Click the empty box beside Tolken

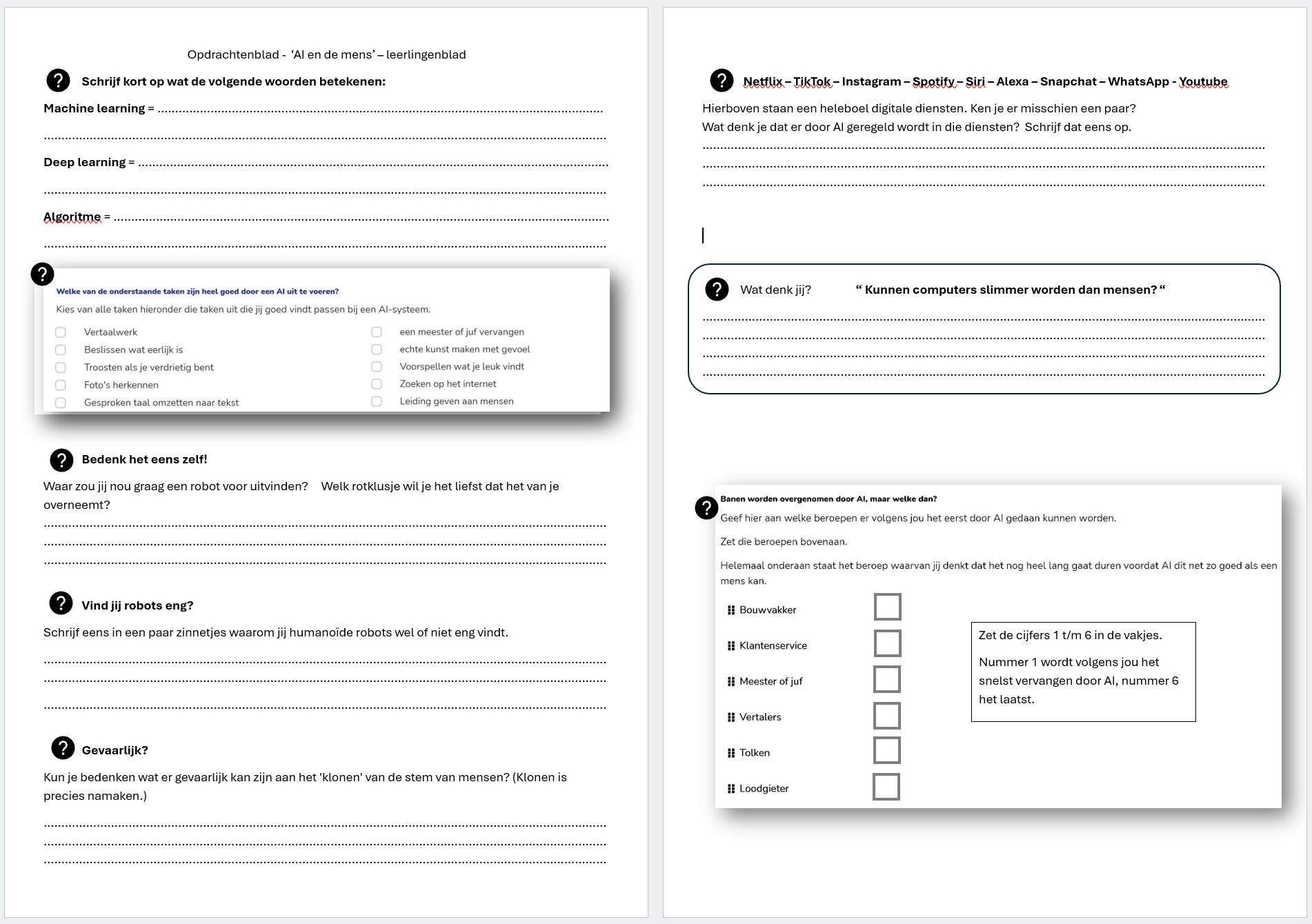pyautogui.click(x=887, y=750)
